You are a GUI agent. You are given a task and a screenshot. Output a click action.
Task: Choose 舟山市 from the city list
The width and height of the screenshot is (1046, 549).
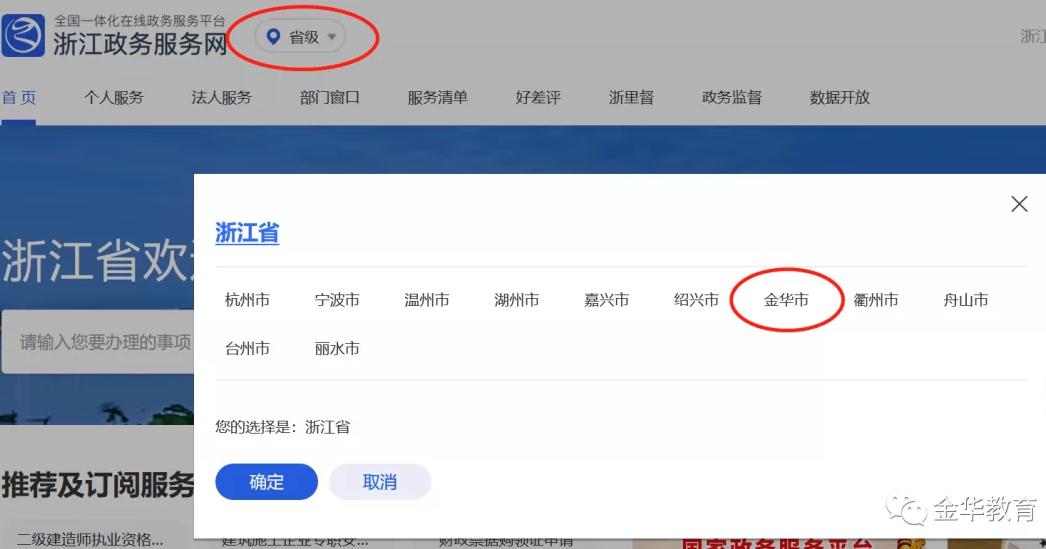point(966,299)
